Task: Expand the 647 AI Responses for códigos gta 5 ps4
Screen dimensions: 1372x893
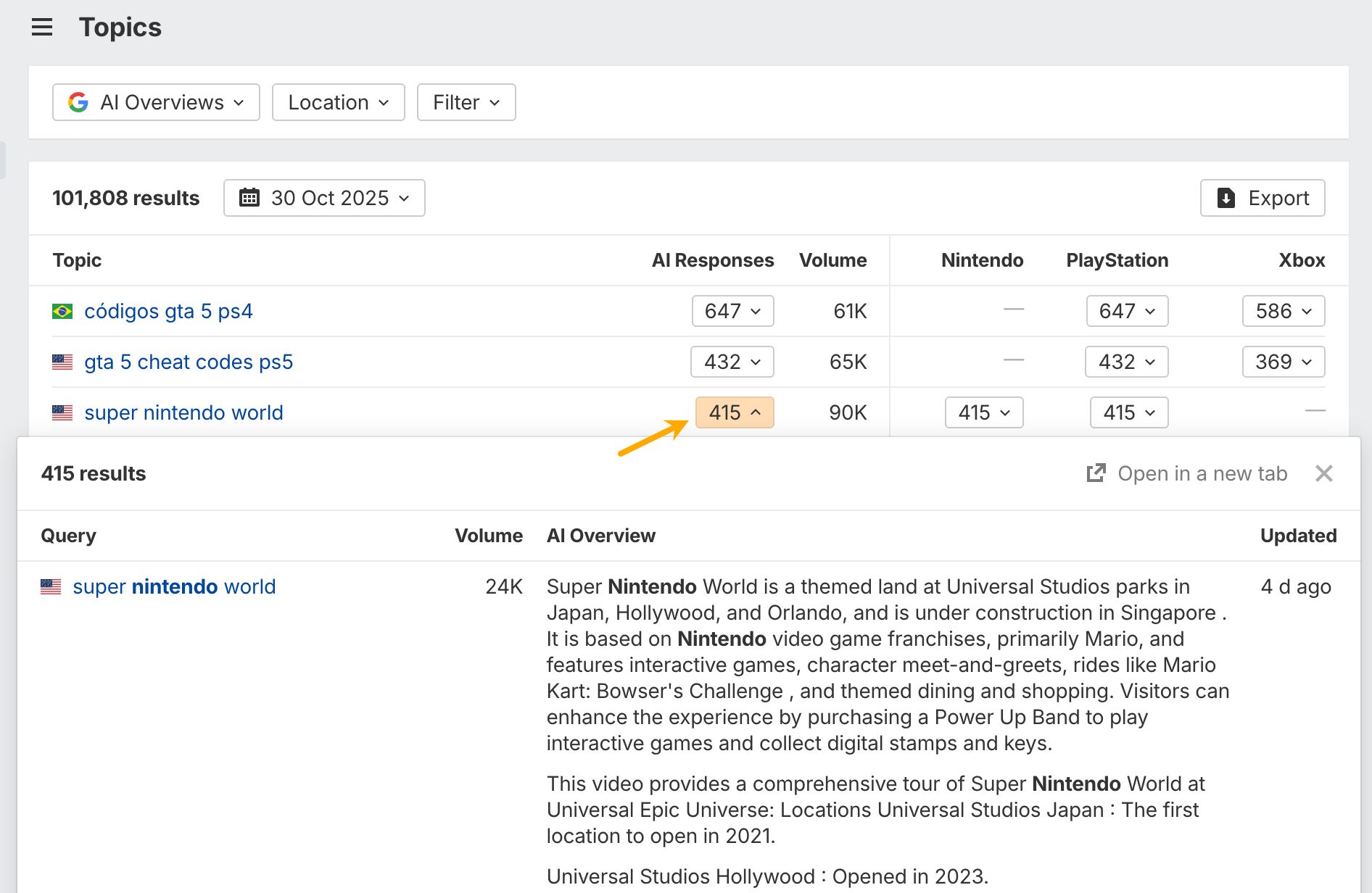Action: (732, 311)
